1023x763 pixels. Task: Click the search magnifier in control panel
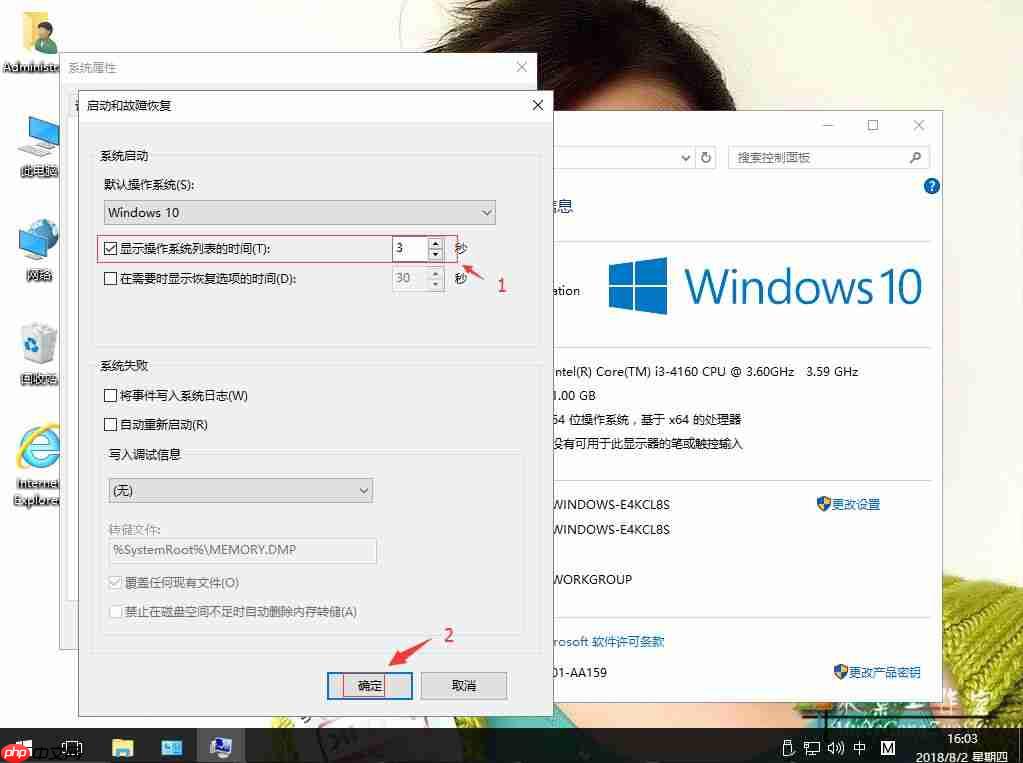coord(915,157)
